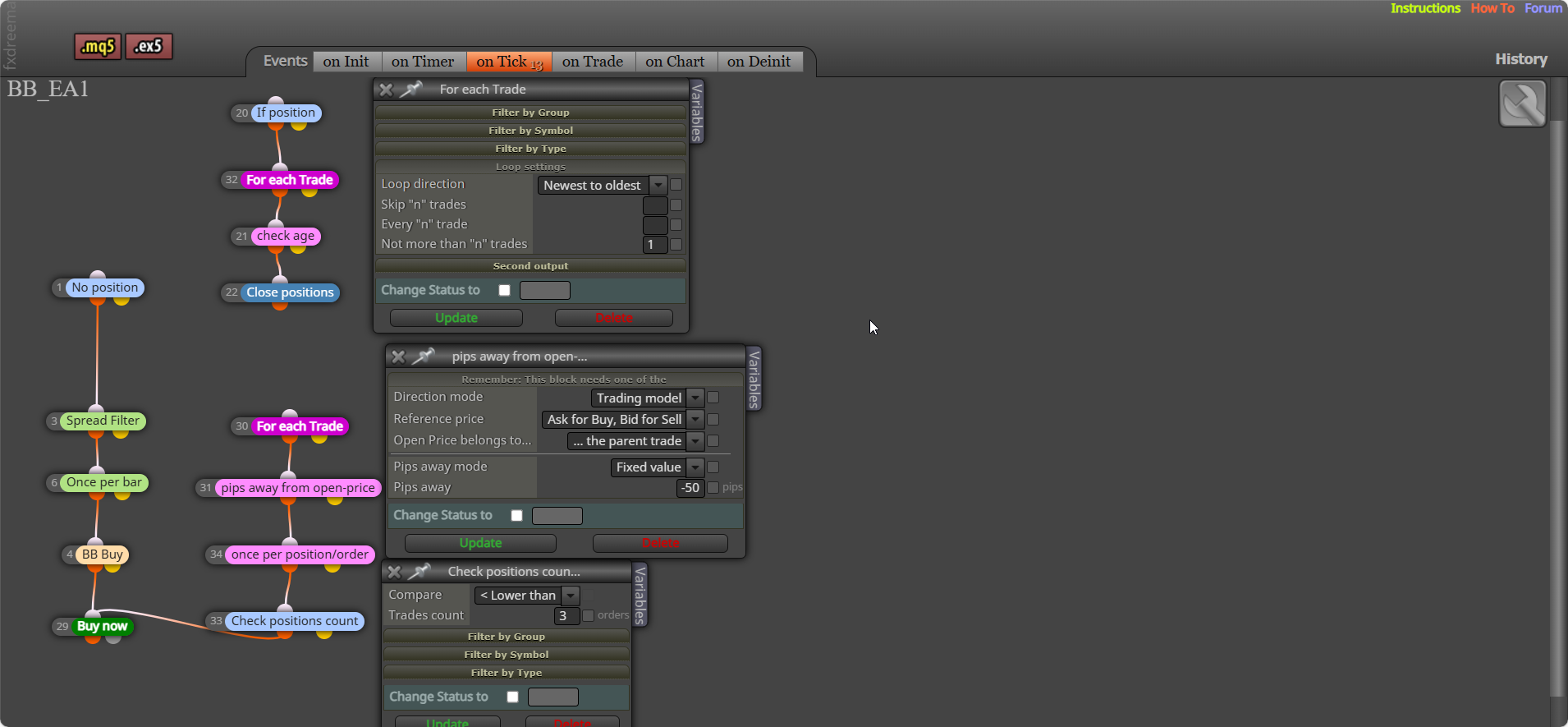Viewport: 1568px width, 727px height.
Task: Tick the Every n trade checkbox
Action: tap(676, 224)
